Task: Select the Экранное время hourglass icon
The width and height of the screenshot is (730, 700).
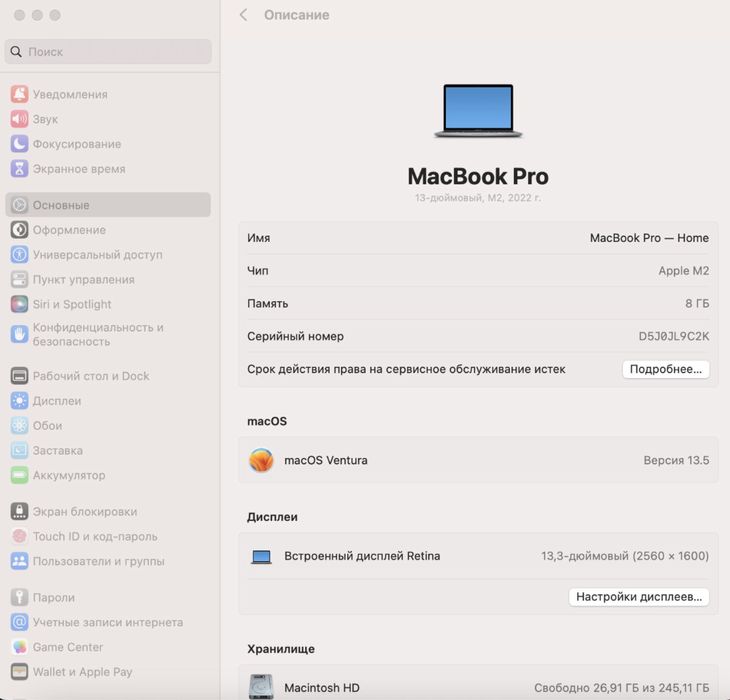Action: [19, 168]
